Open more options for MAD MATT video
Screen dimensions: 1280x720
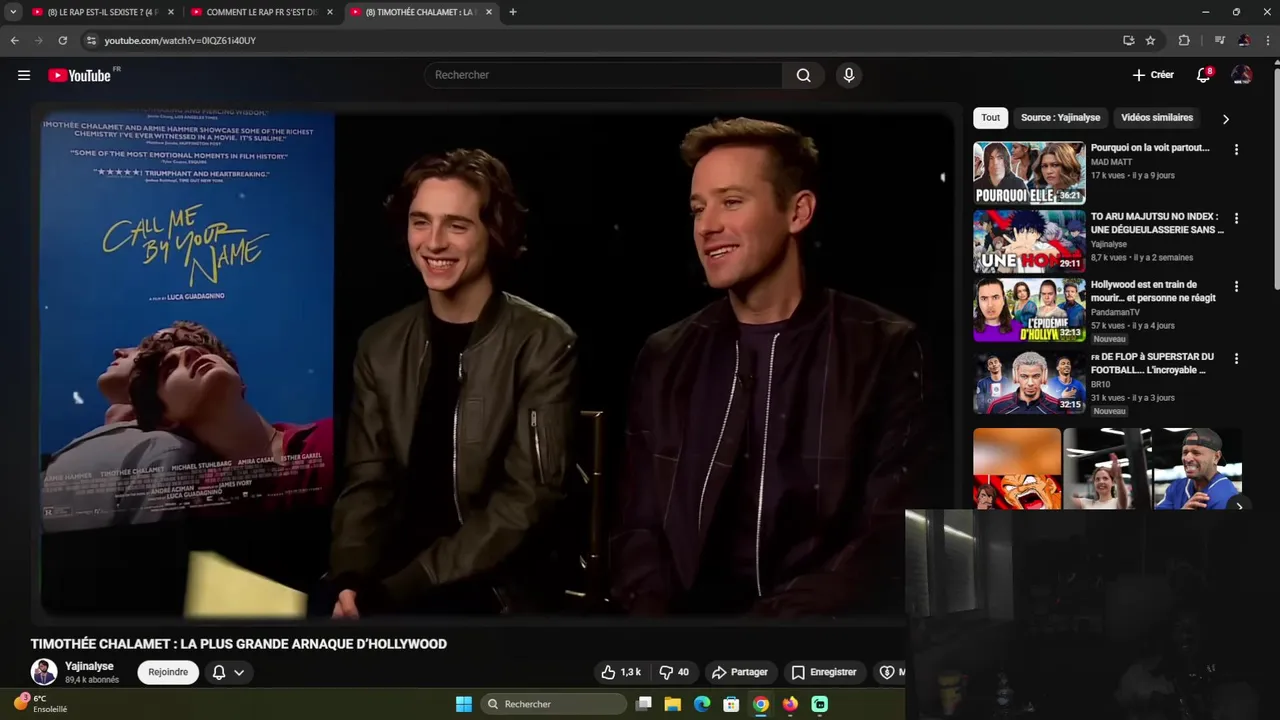(x=1236, y=150)
